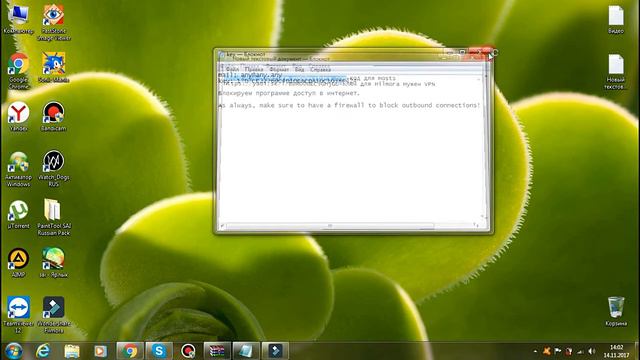Open the Формат menu in Notepad
Viewport: 640px width, 360px height.
click(x=279, y=70)
